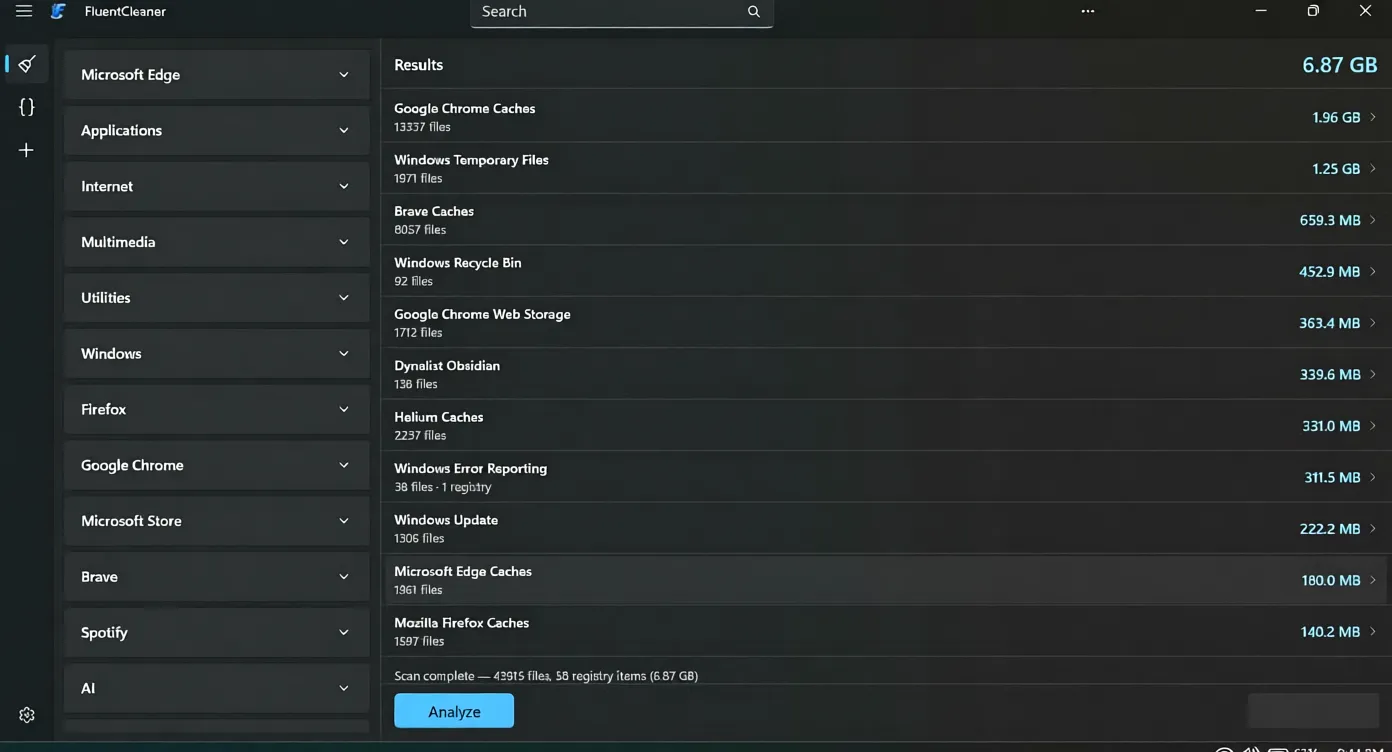Image resolution: width=1392 pixels, height=752 pixels.
Task: Open the three-dot more options menu
Action: (x=1088, y=11)
